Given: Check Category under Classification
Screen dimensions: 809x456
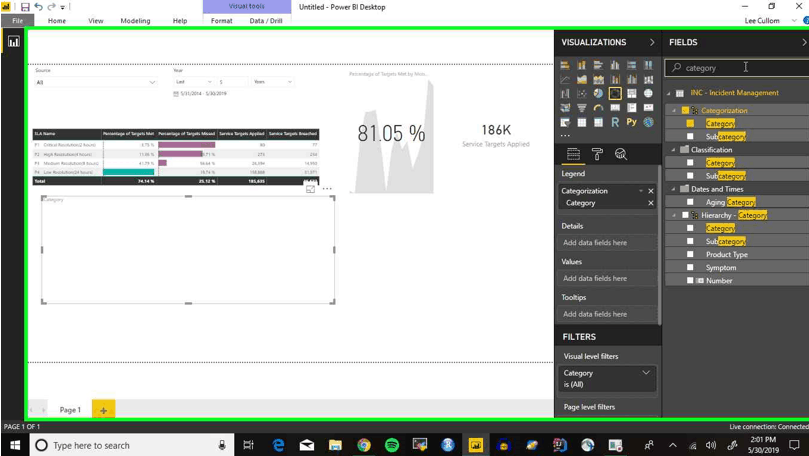Looking at the screenshot, I should coord(690,162).
